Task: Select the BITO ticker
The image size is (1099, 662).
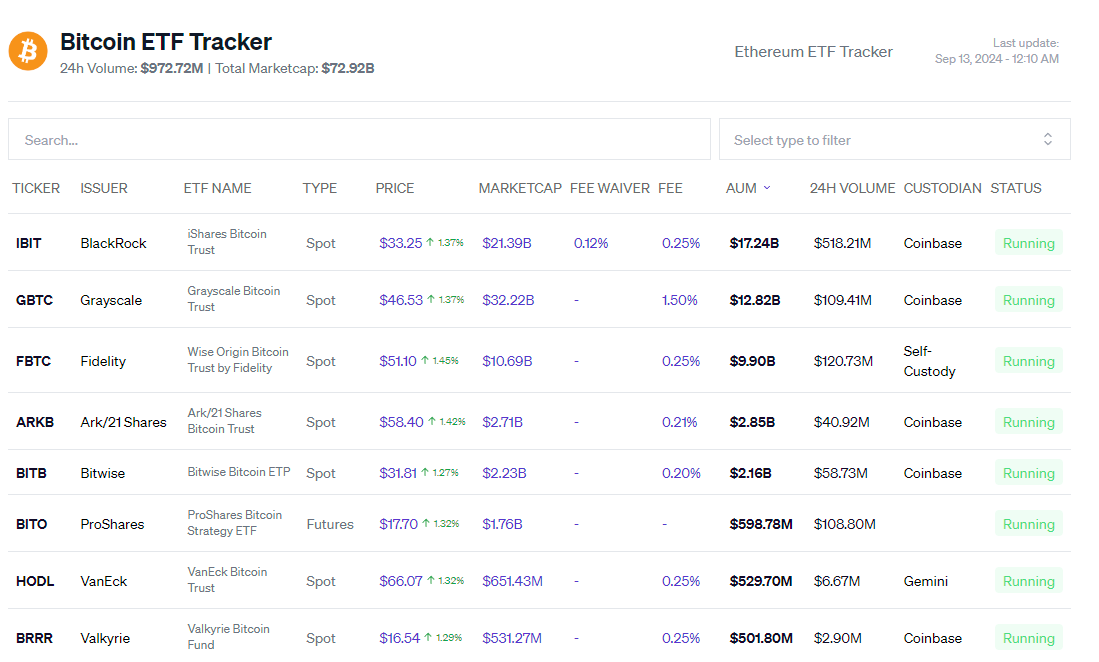Action: coord(32,524)
